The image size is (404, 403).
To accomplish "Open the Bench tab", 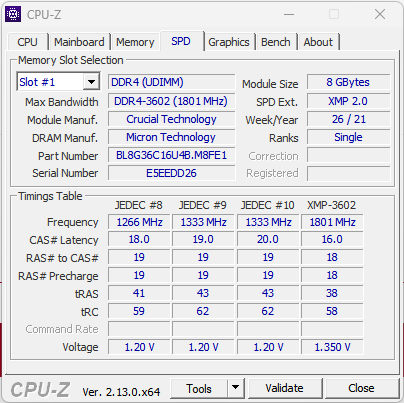I will coord(276,42).
